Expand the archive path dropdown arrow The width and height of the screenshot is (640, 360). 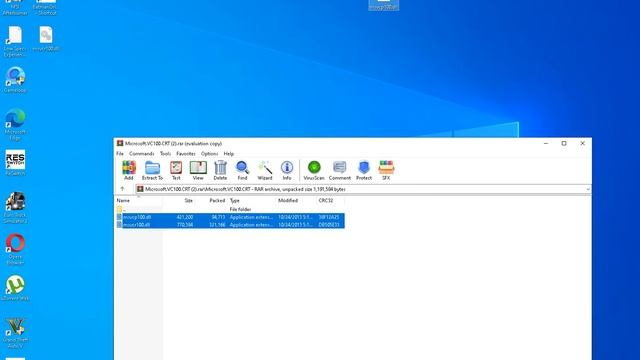[x=588, y=189]
